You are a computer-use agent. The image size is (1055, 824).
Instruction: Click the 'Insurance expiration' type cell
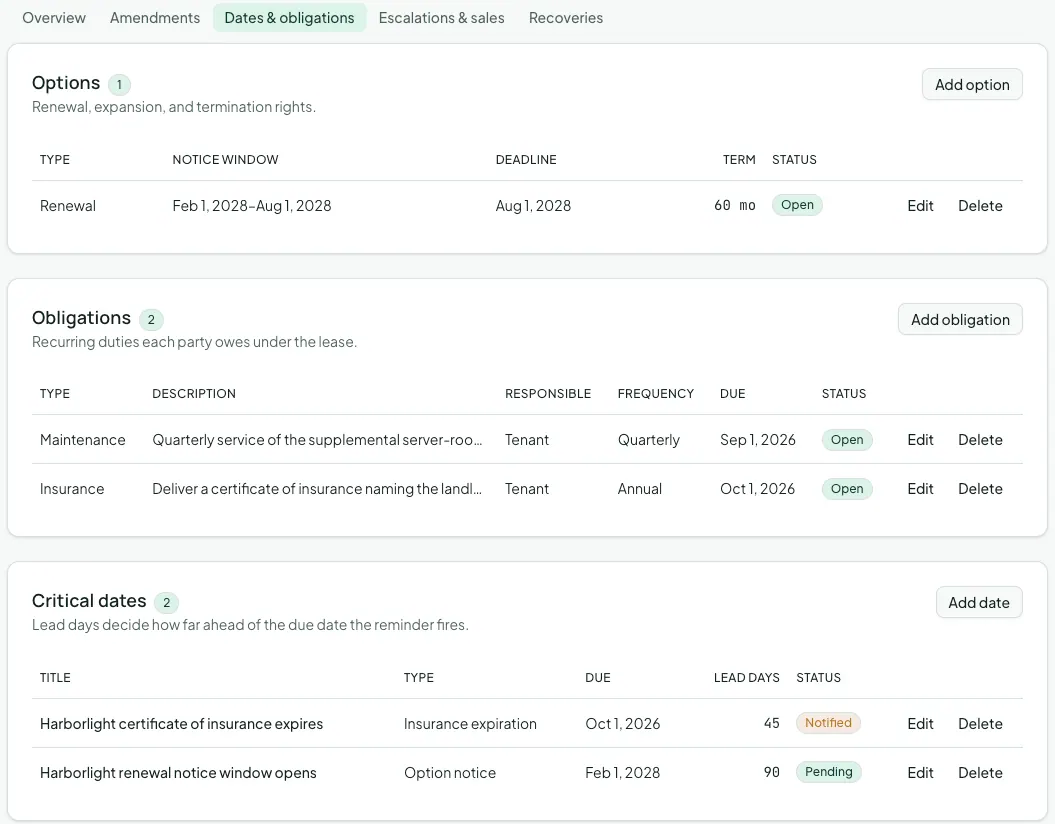coord(470,724)
